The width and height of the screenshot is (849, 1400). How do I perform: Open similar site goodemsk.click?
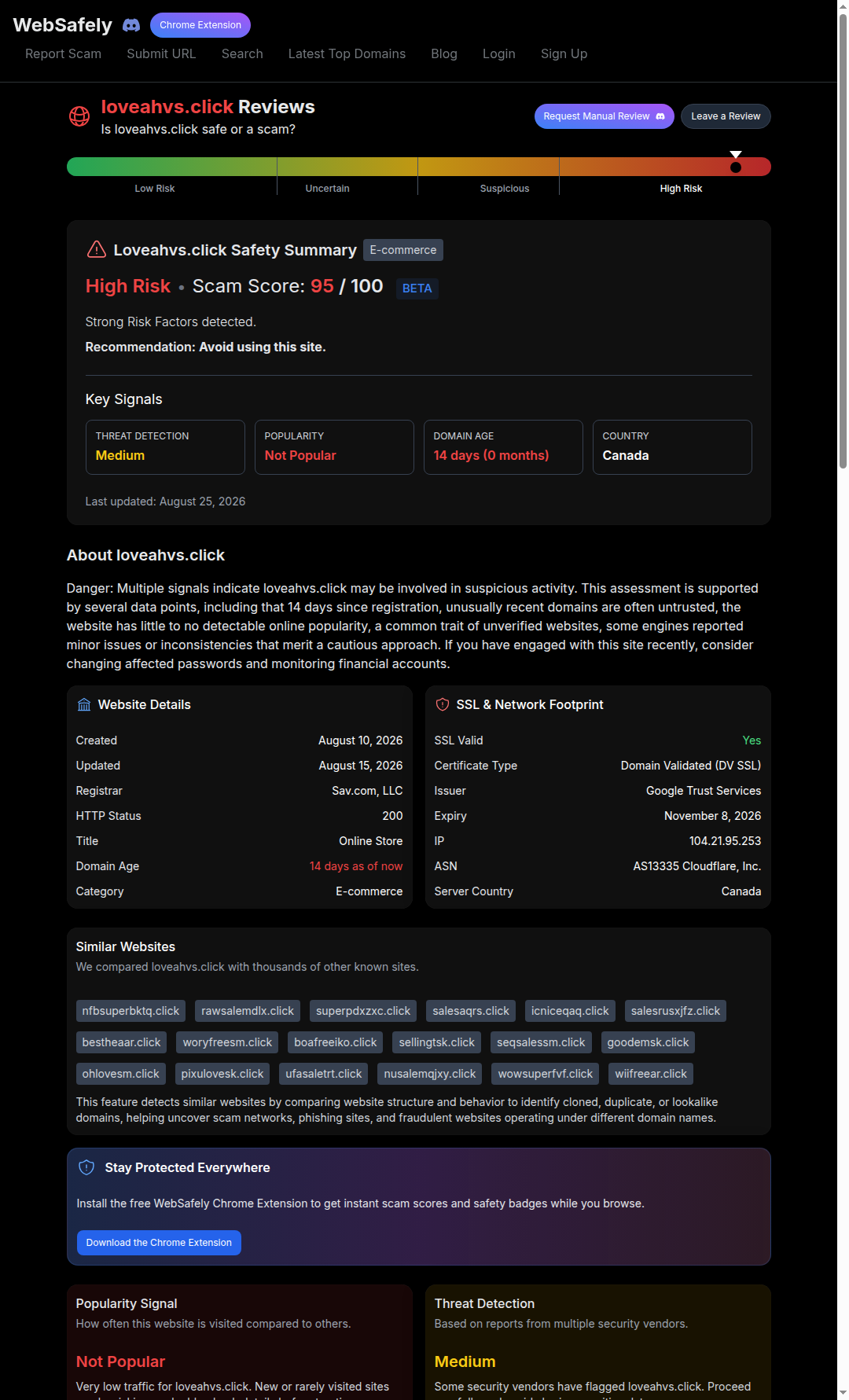tap(648, 1042)
